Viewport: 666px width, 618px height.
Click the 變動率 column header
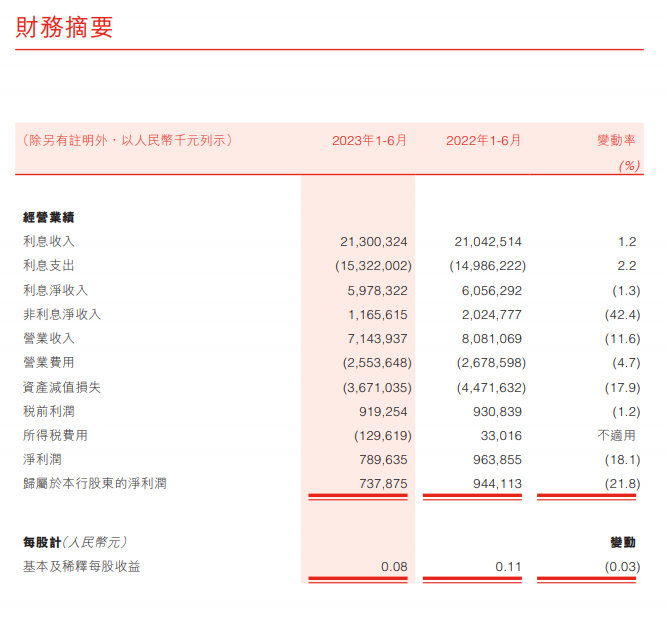(616, 140)
